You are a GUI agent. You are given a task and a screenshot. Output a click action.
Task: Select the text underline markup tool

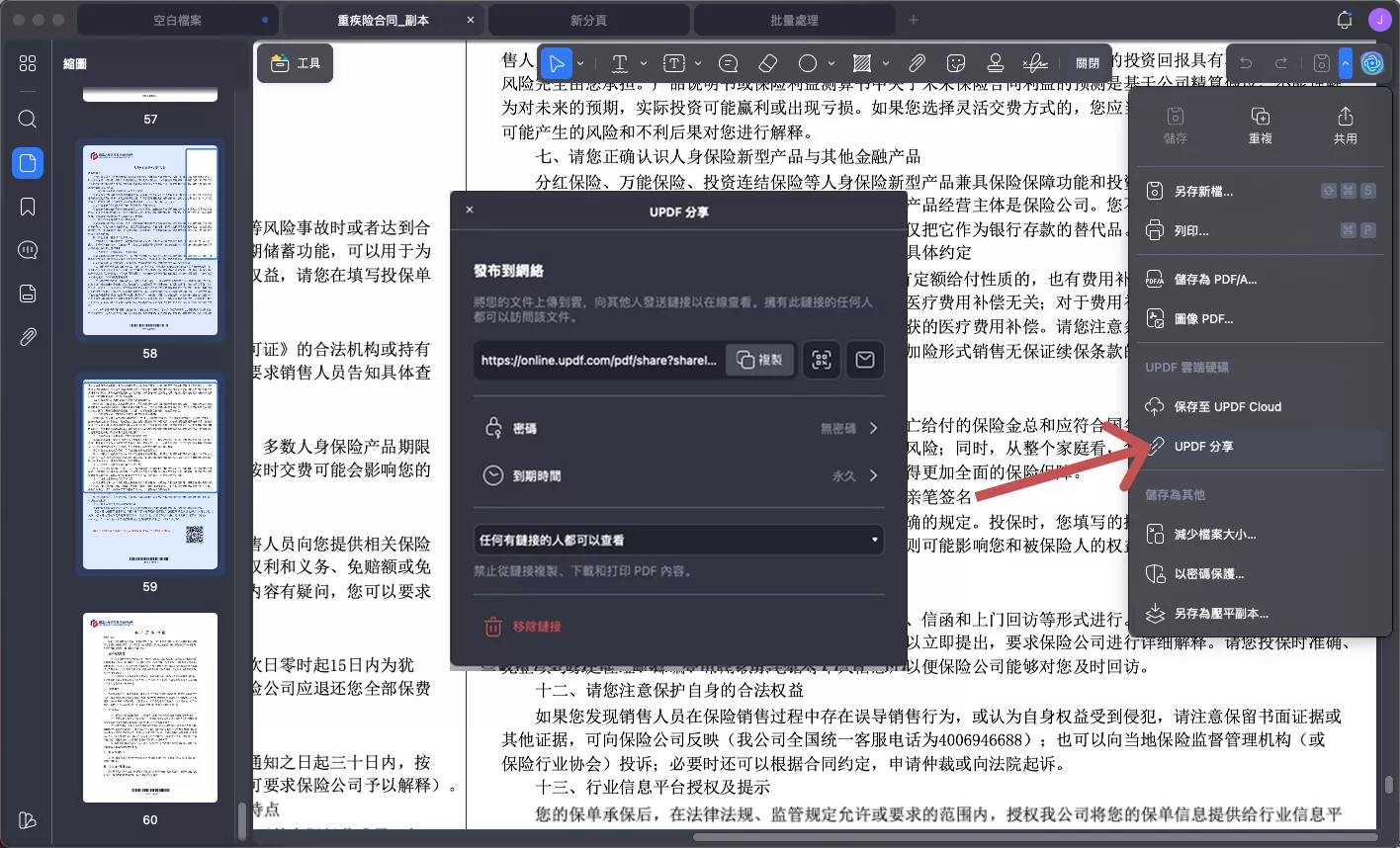coord(620,64)
